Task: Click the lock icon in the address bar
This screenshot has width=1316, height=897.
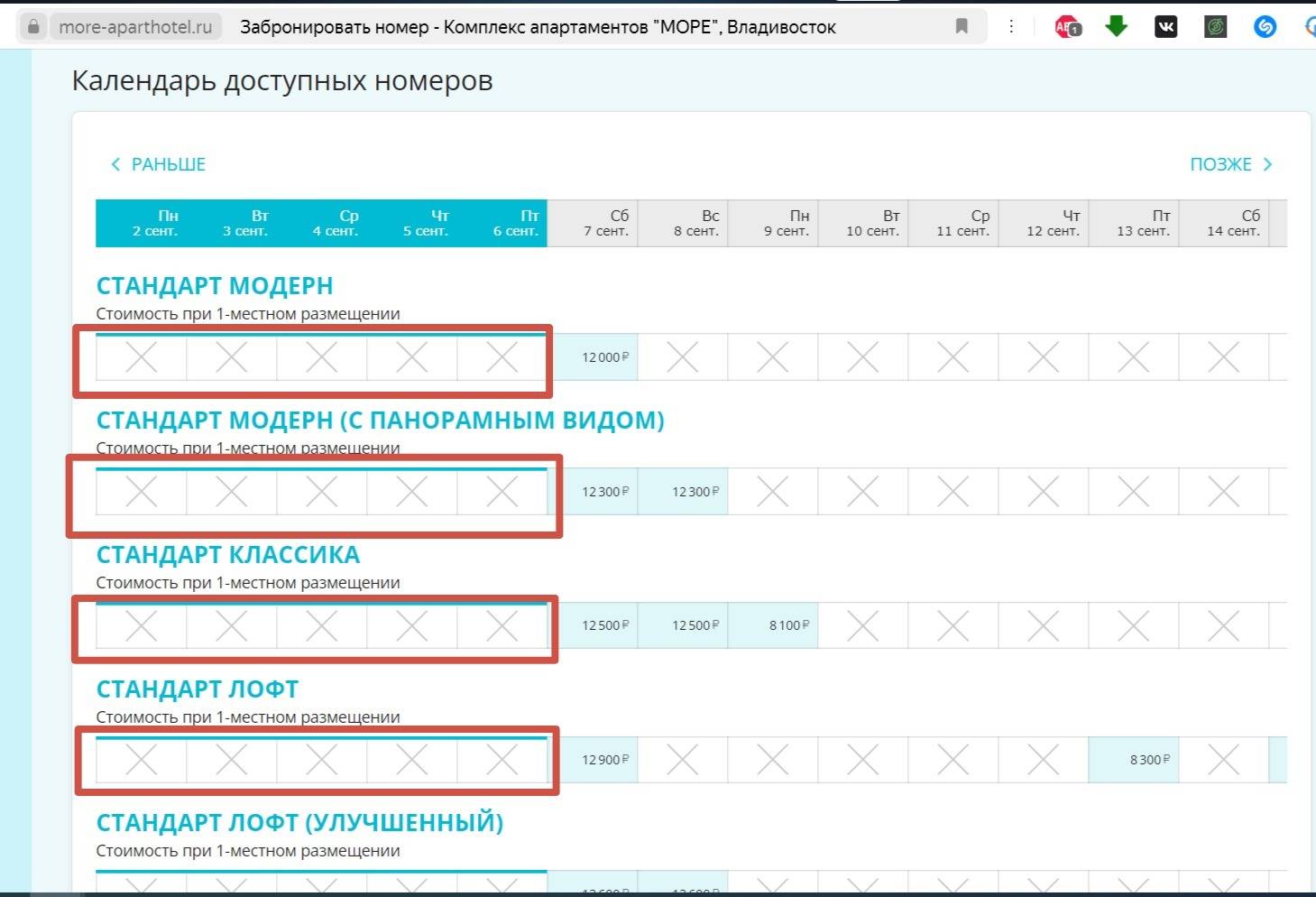Action: pos(33,27)
